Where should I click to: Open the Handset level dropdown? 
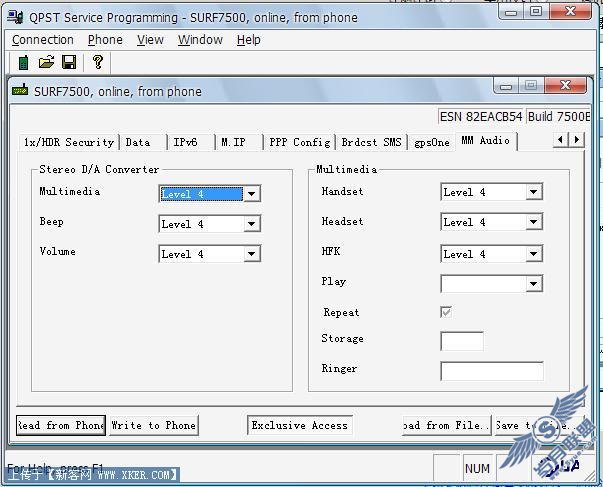pyautogui.click(x=534, y=192)
